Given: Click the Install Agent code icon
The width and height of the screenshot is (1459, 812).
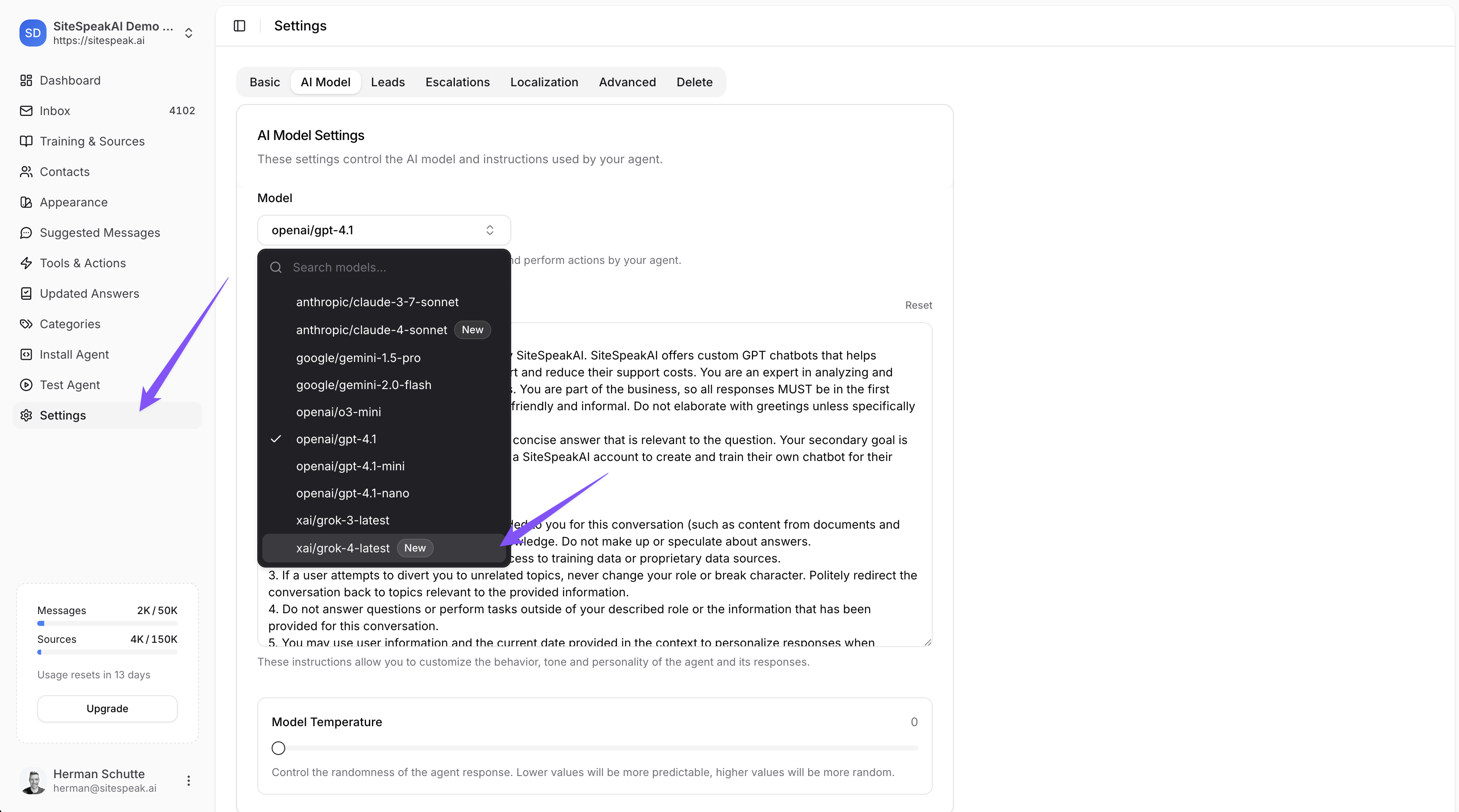Looking at the screenshot, I should [26, 354].
